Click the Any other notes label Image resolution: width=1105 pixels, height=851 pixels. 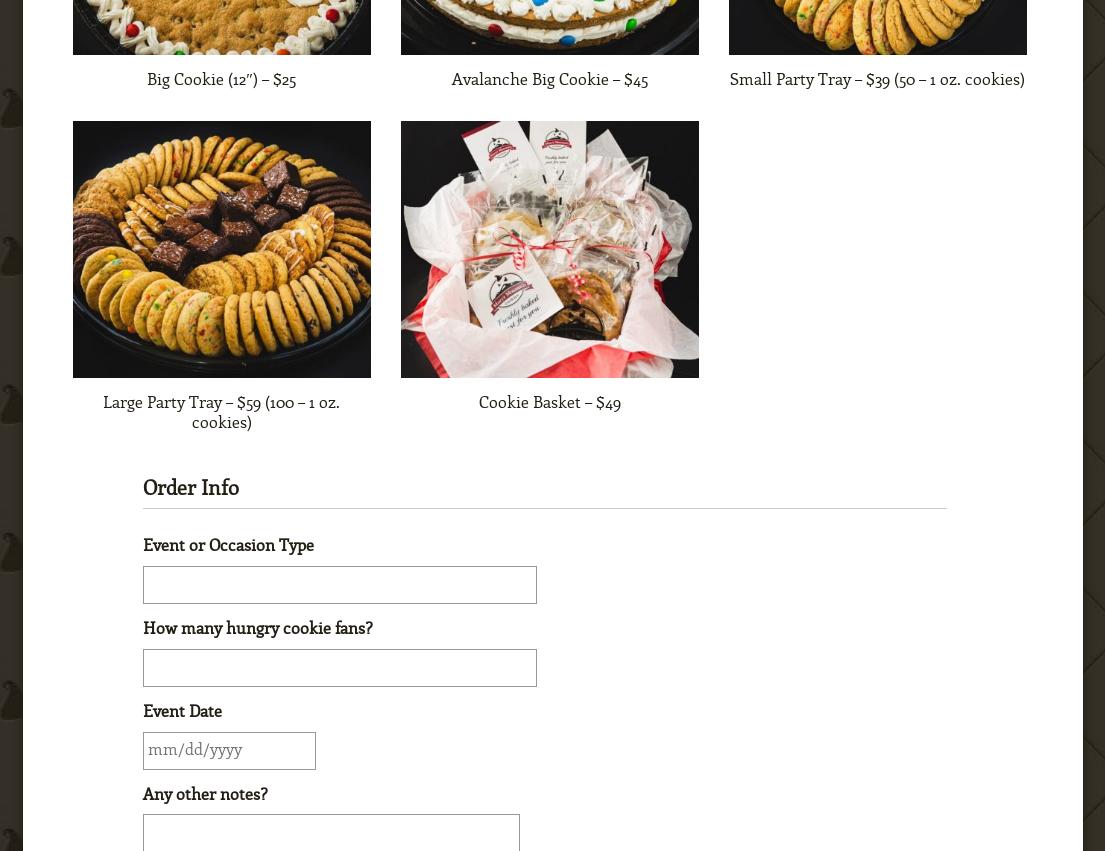[x=205, y=794]
